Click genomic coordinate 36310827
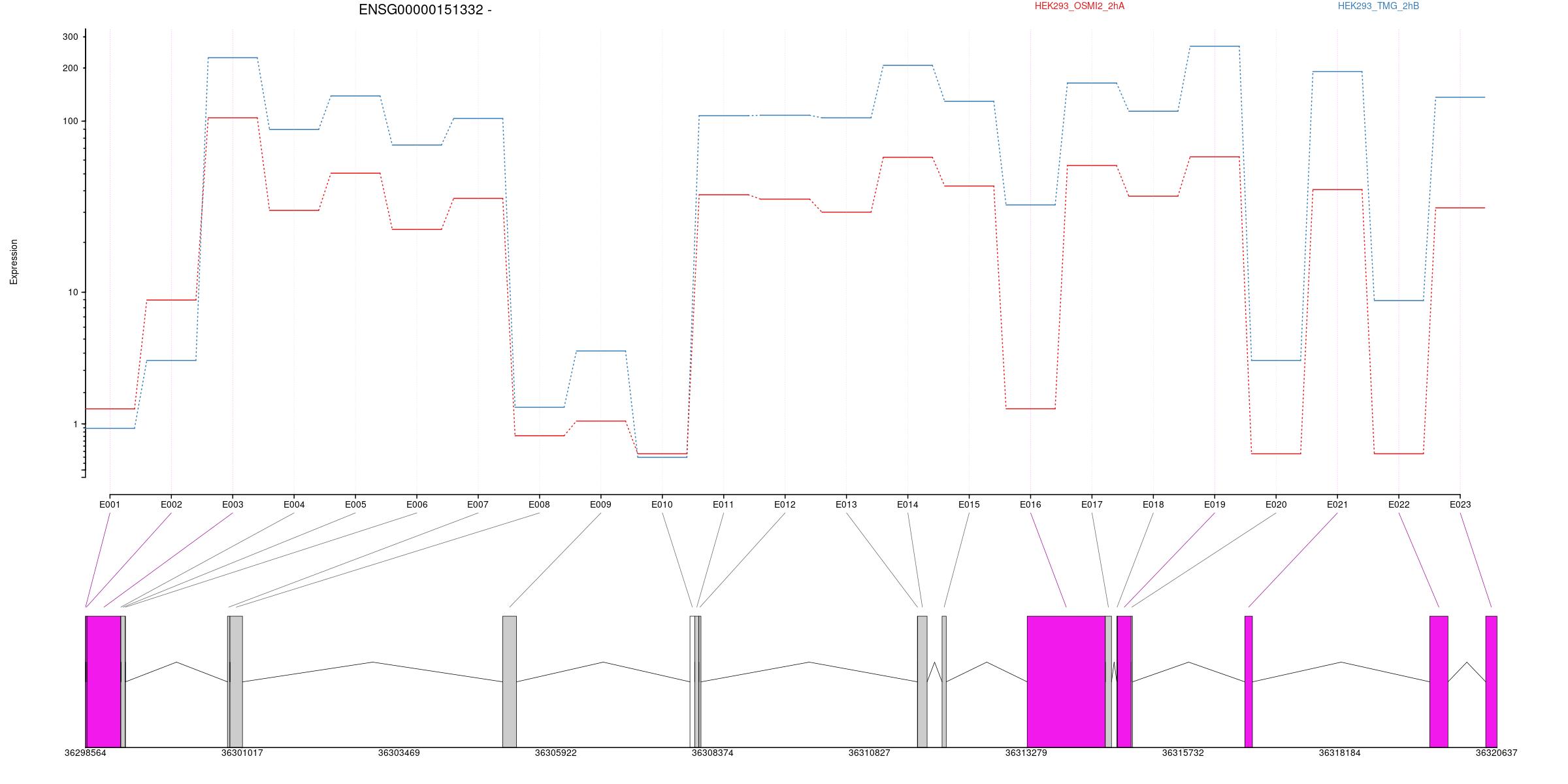1568x784 pixels. 869,753
